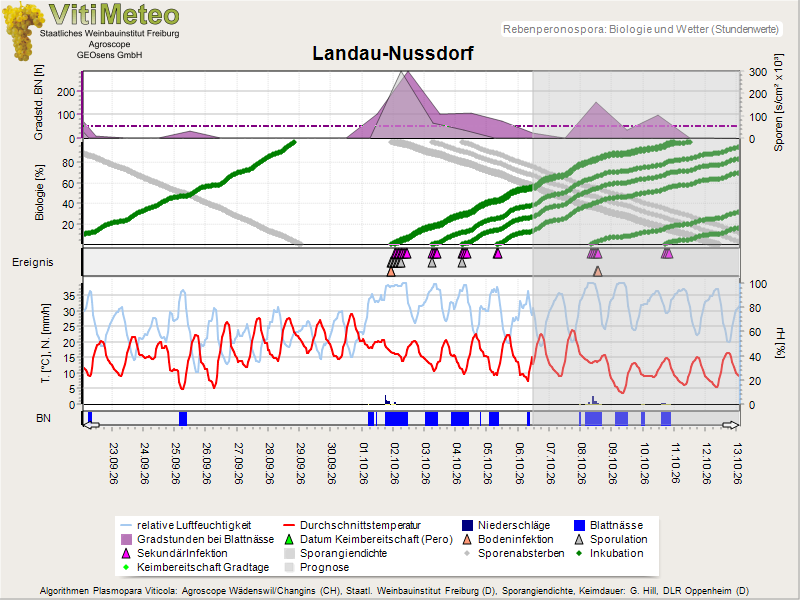
Task: Click the date label 06.10.26
Action: (x=519, y=463)
